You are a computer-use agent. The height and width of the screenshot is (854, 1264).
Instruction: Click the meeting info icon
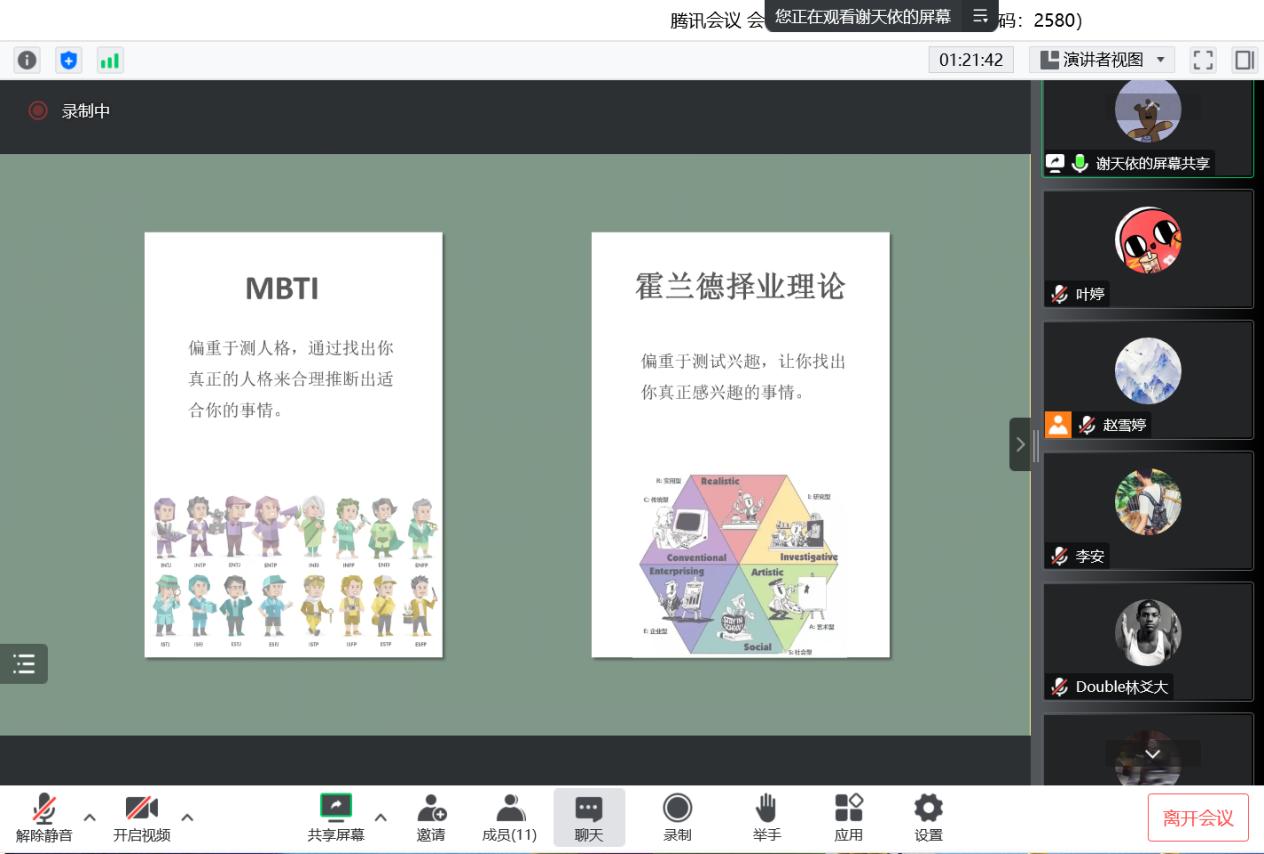pyautogui.click(x=26, y=60)
